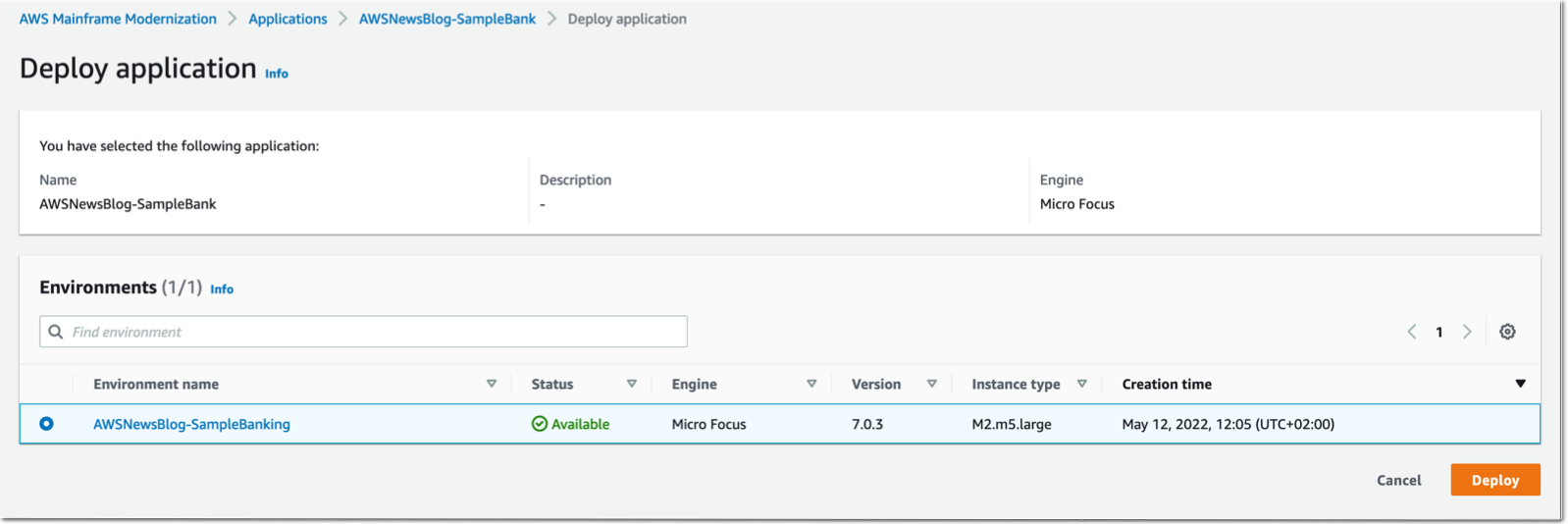Click the M2.m5.large instance type cell
Image resolution: width=1568 pixels, height=524 pixels.
1012,424
